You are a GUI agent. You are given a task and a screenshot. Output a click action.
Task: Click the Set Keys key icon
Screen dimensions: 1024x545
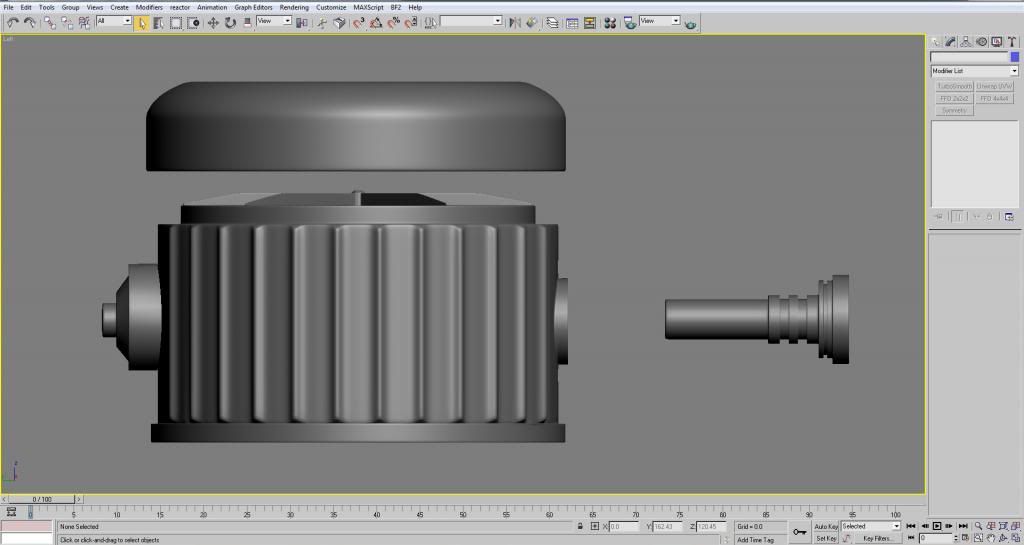point(799,532)
